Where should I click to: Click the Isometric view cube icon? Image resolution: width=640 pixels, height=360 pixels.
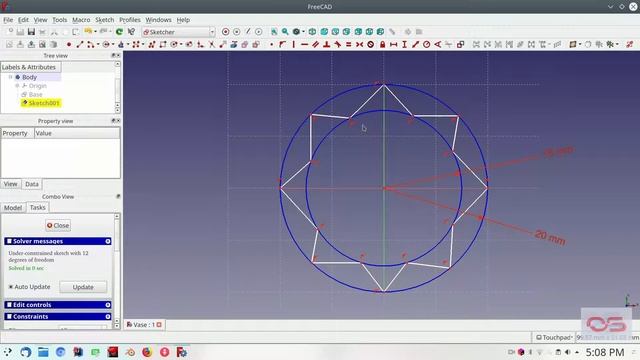[x=312, y=32]
